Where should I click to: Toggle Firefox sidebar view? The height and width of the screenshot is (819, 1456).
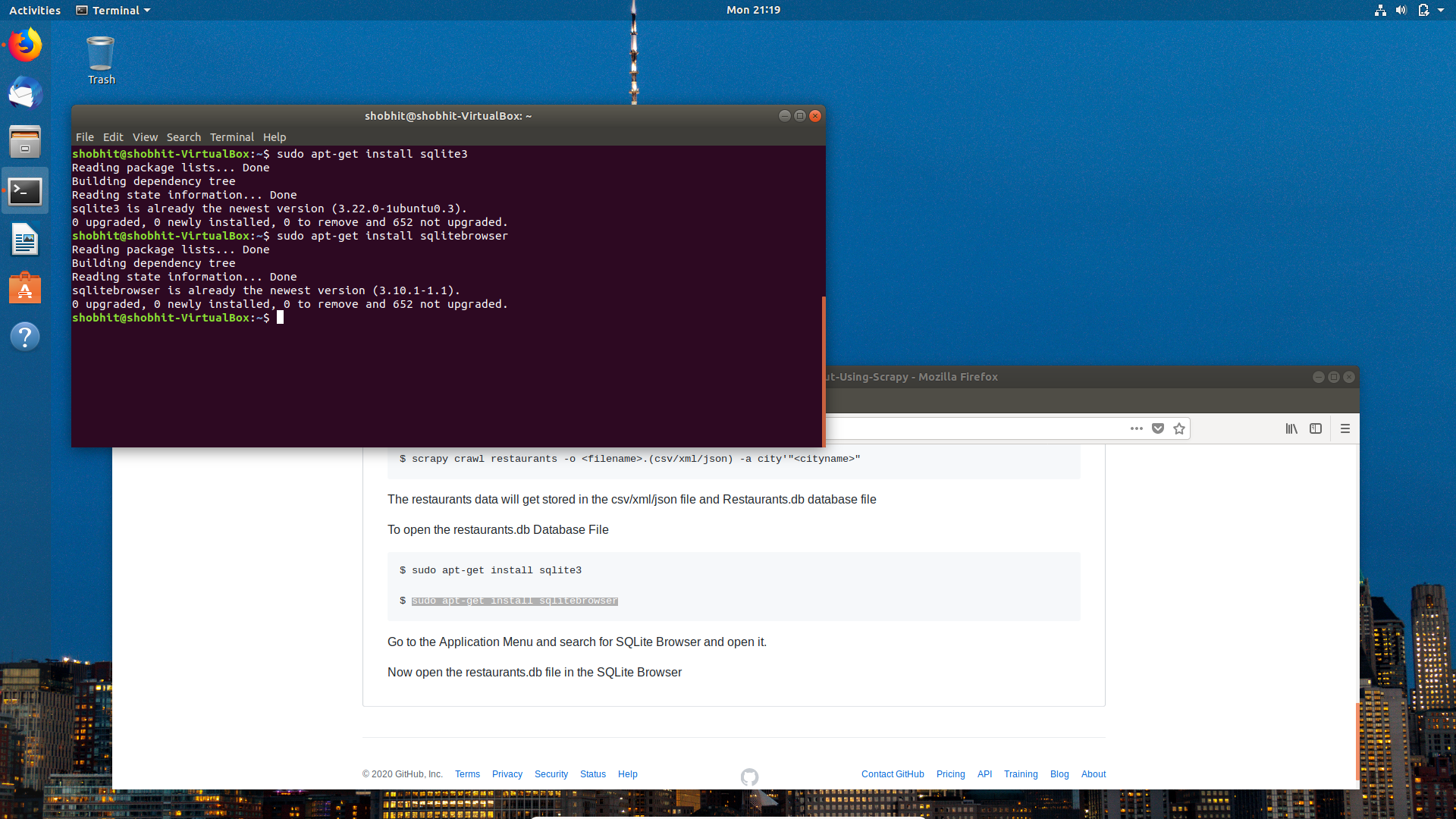click(x=1316, y=428)
